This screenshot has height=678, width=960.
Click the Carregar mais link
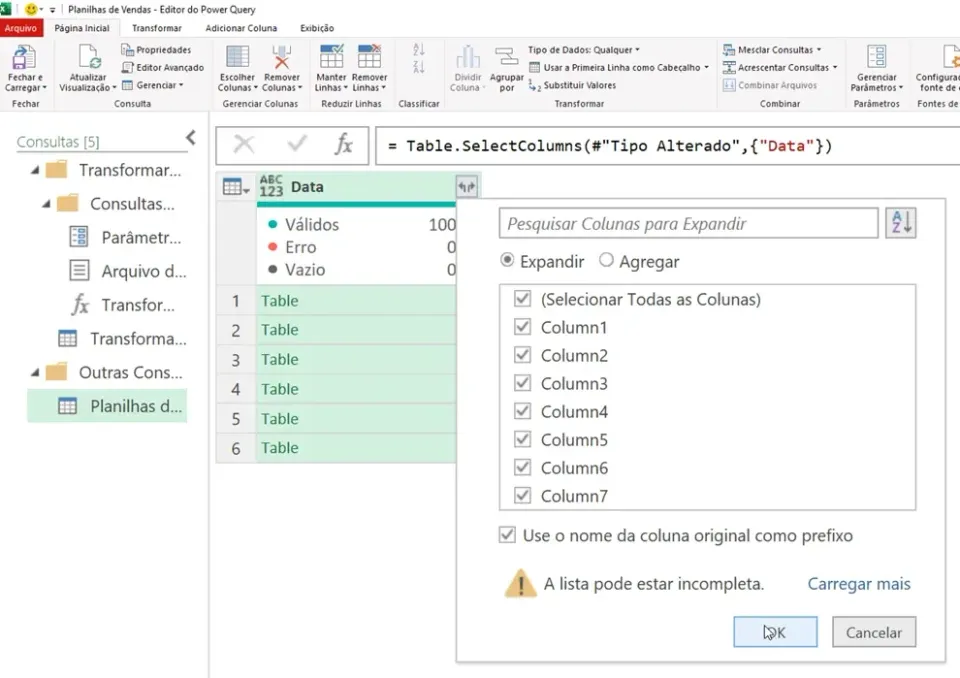[859, 584]
